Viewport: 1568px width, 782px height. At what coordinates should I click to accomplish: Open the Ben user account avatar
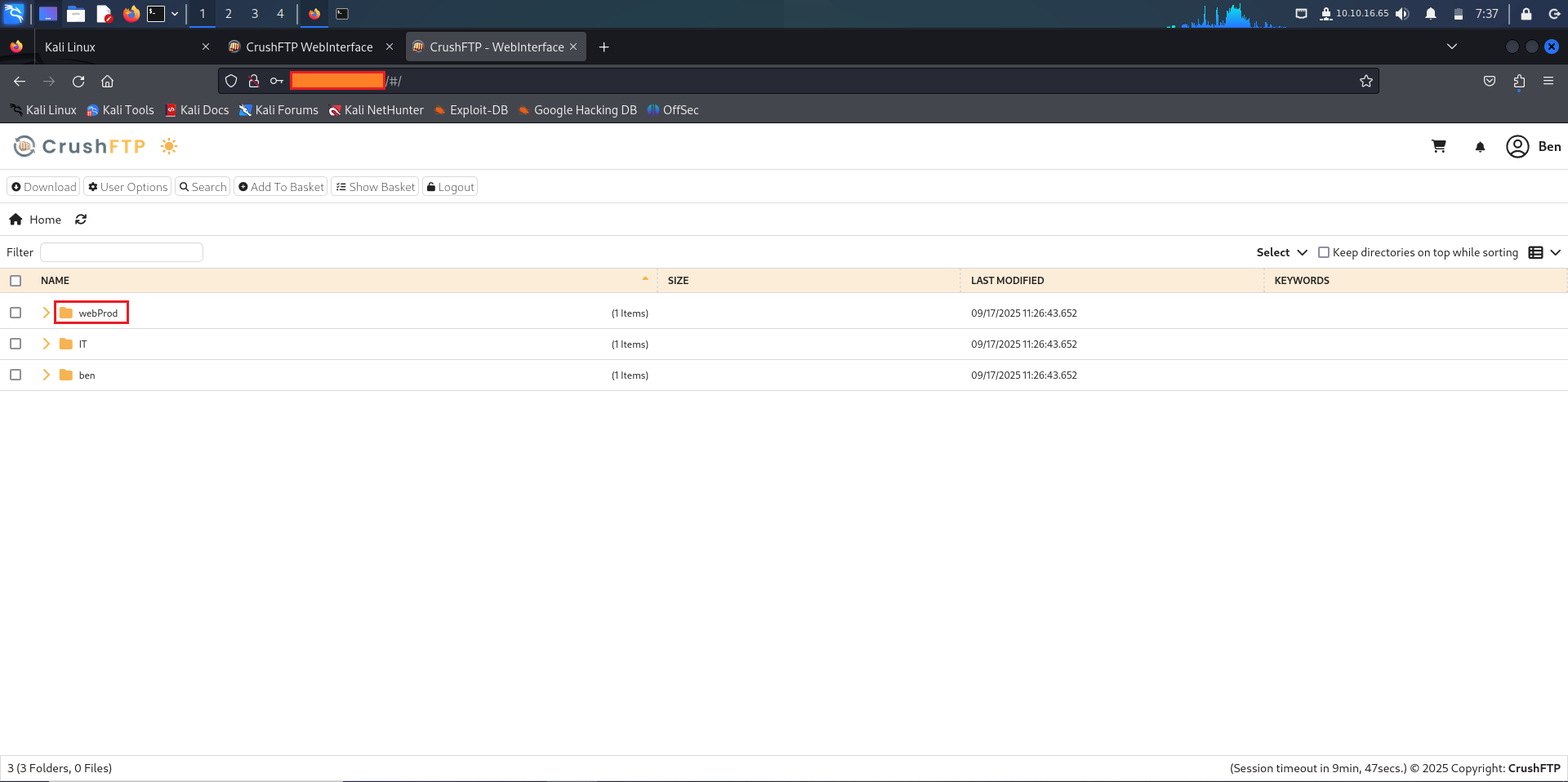(1517, 146)
